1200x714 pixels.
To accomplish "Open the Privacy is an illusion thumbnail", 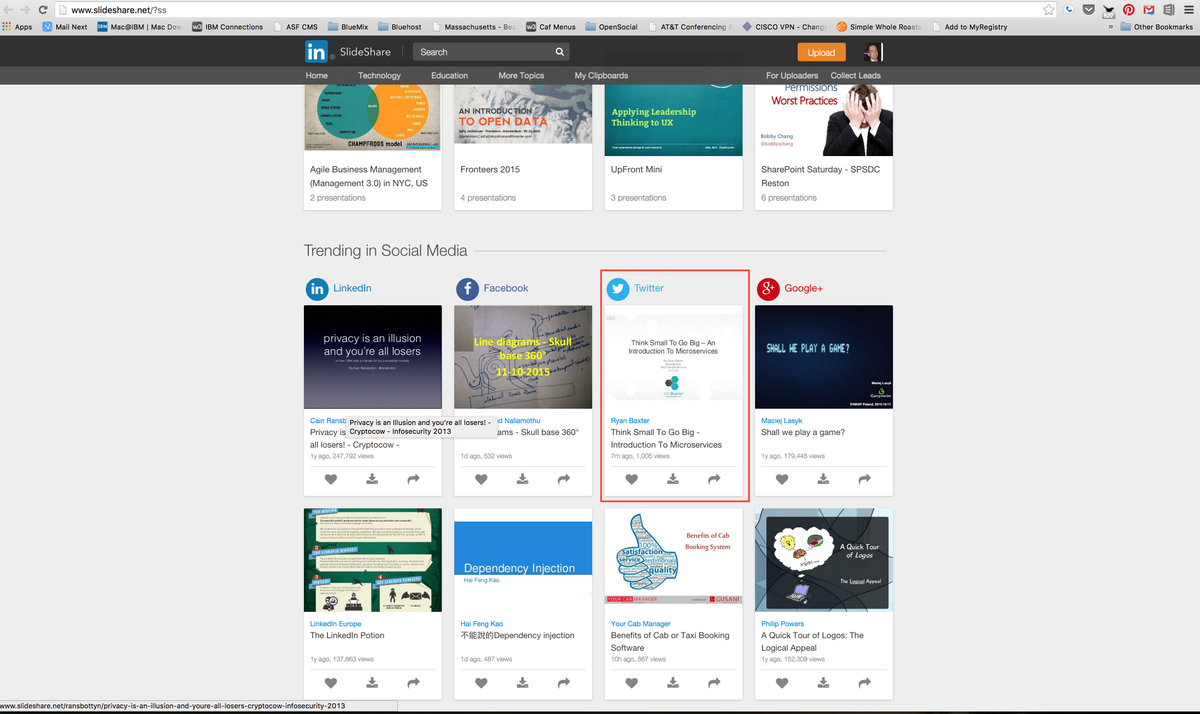I will tap(373, 357).
